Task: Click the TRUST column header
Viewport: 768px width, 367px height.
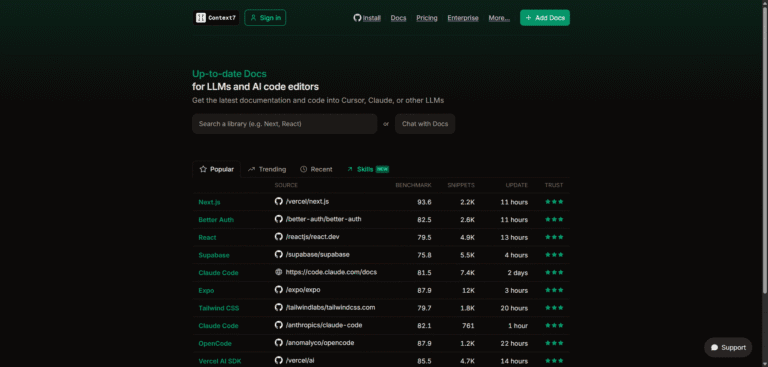Action: pyautogui.click(x=554, y=185)
